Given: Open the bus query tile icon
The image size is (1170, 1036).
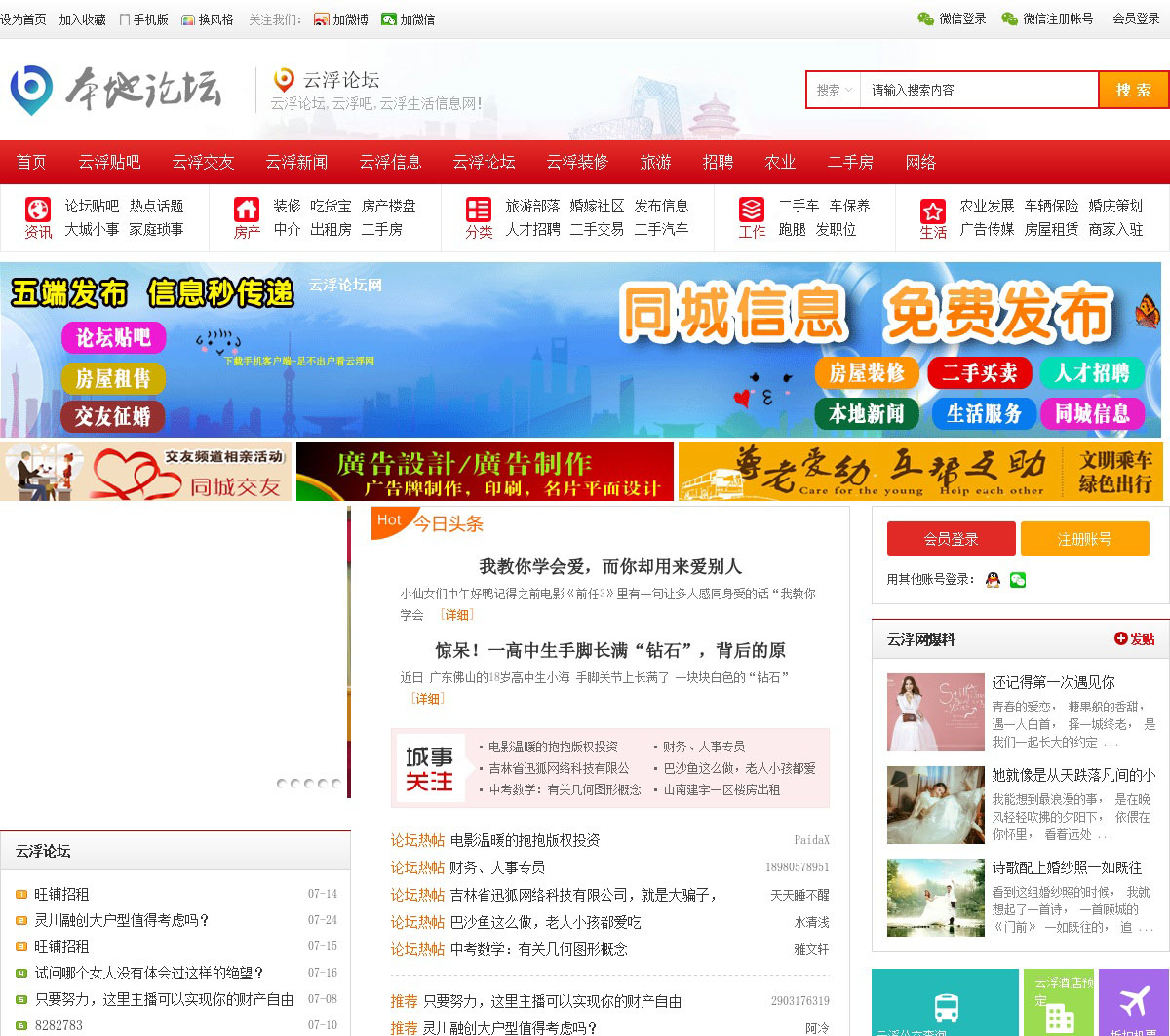Looking at the screenshot, I should click(x=945, y=1007).
